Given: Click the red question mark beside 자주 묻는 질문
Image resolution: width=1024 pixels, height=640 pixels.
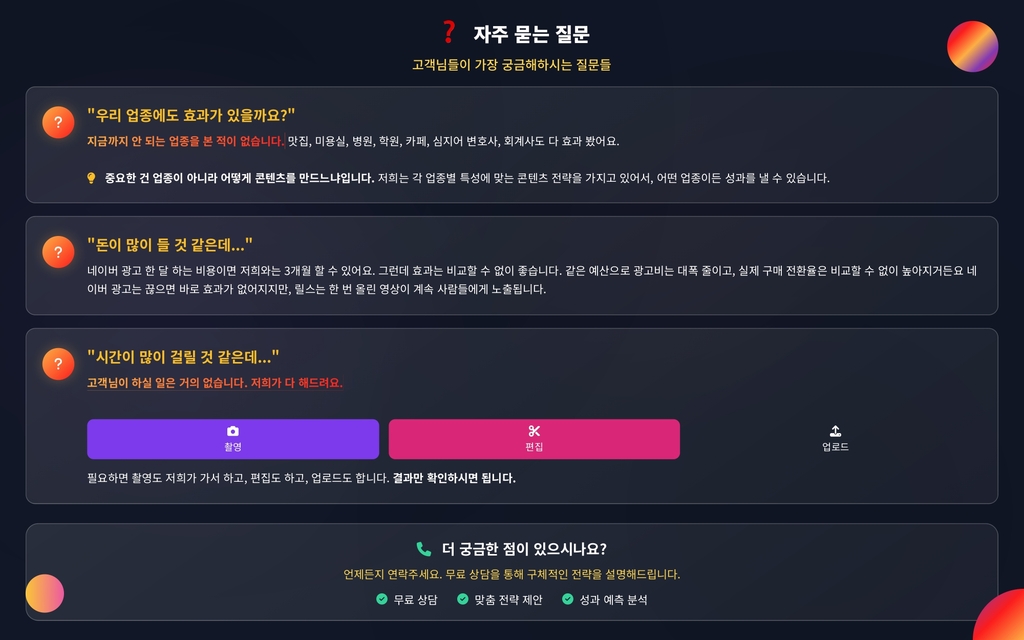Looking at the screenshot, I should coord(449,32).
